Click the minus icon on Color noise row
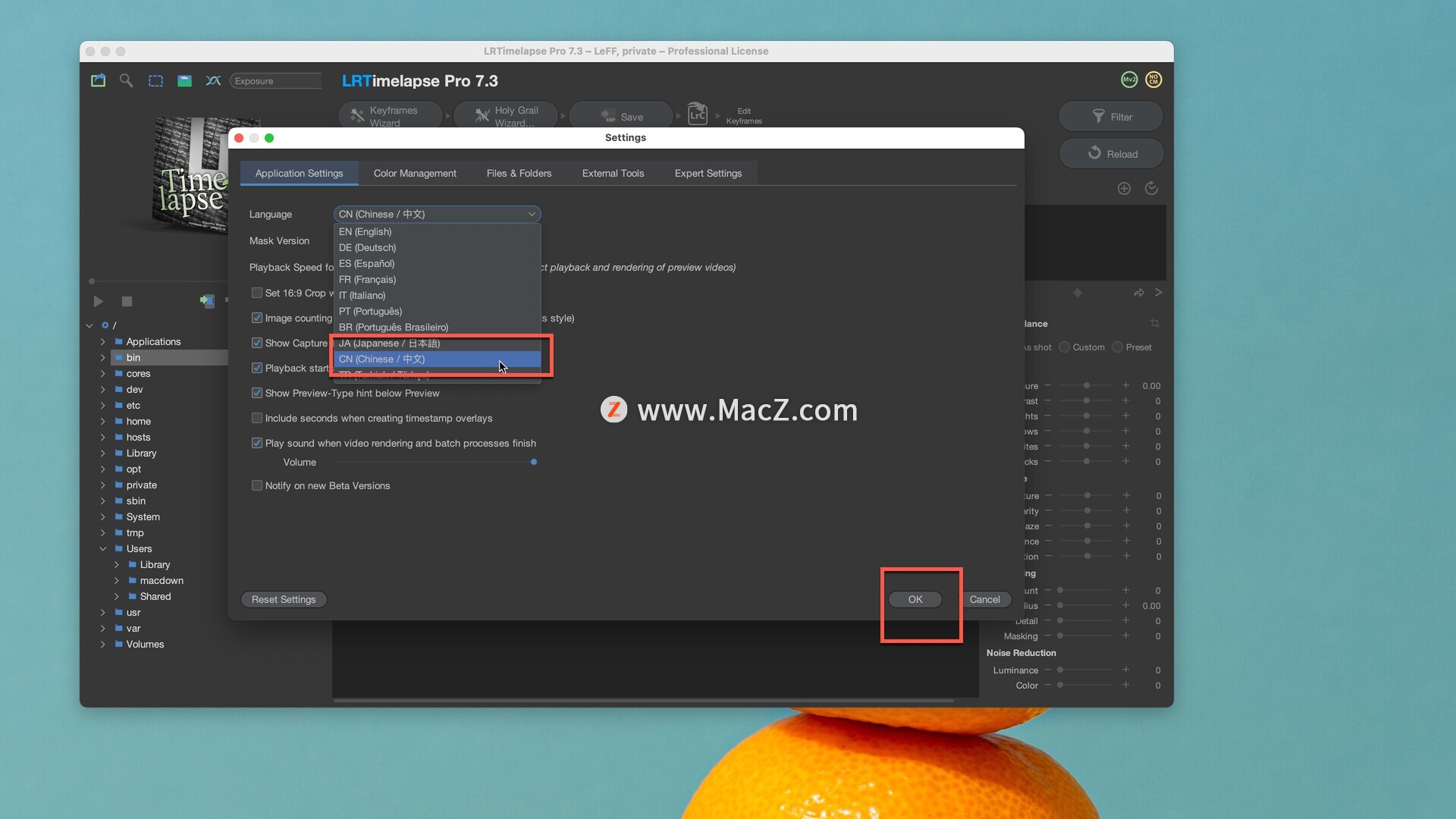The height and width of the screenshot is (819, 1456). pos(1048,685)
